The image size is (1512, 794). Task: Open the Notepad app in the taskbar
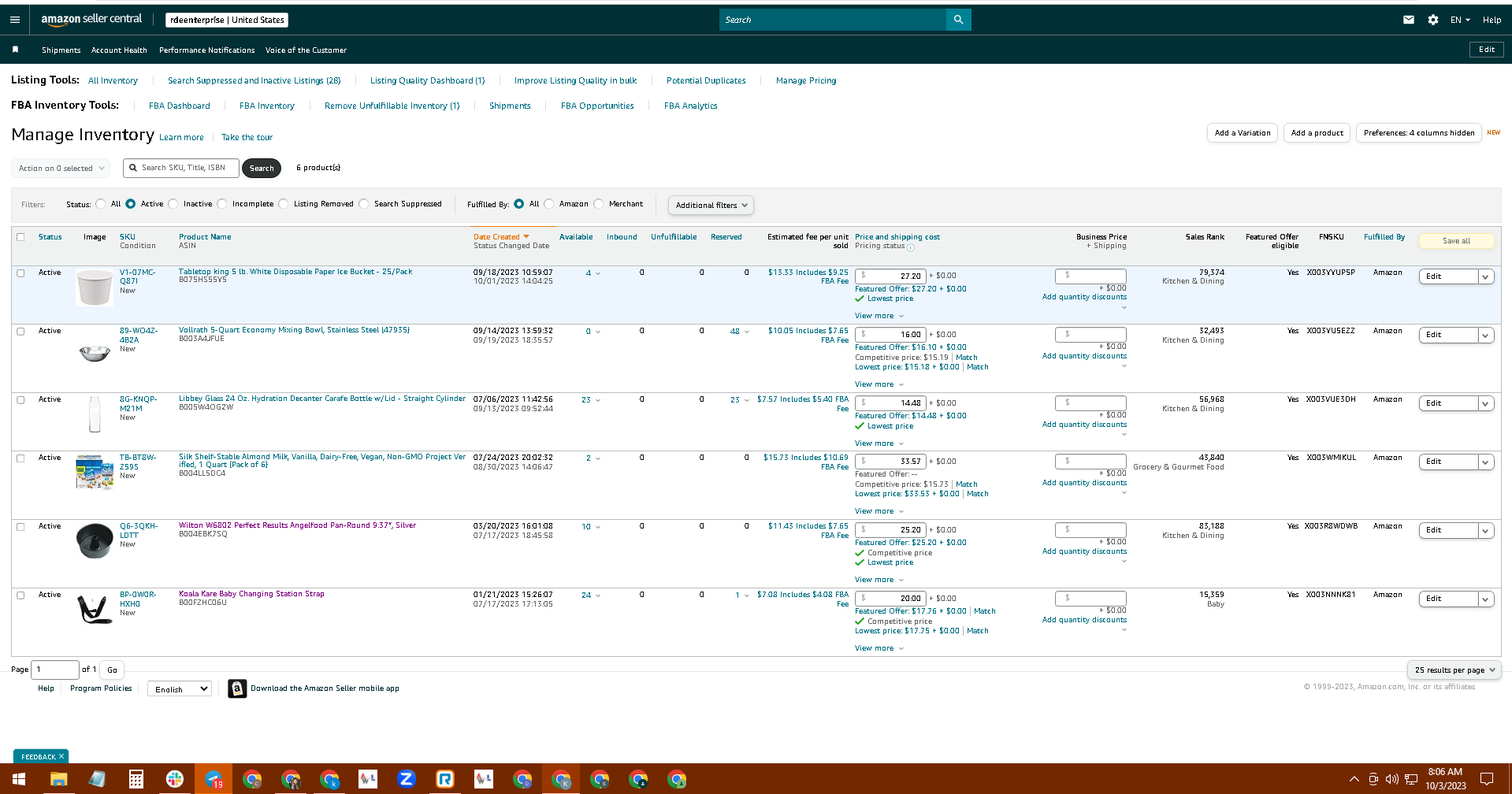click(97, 779)
